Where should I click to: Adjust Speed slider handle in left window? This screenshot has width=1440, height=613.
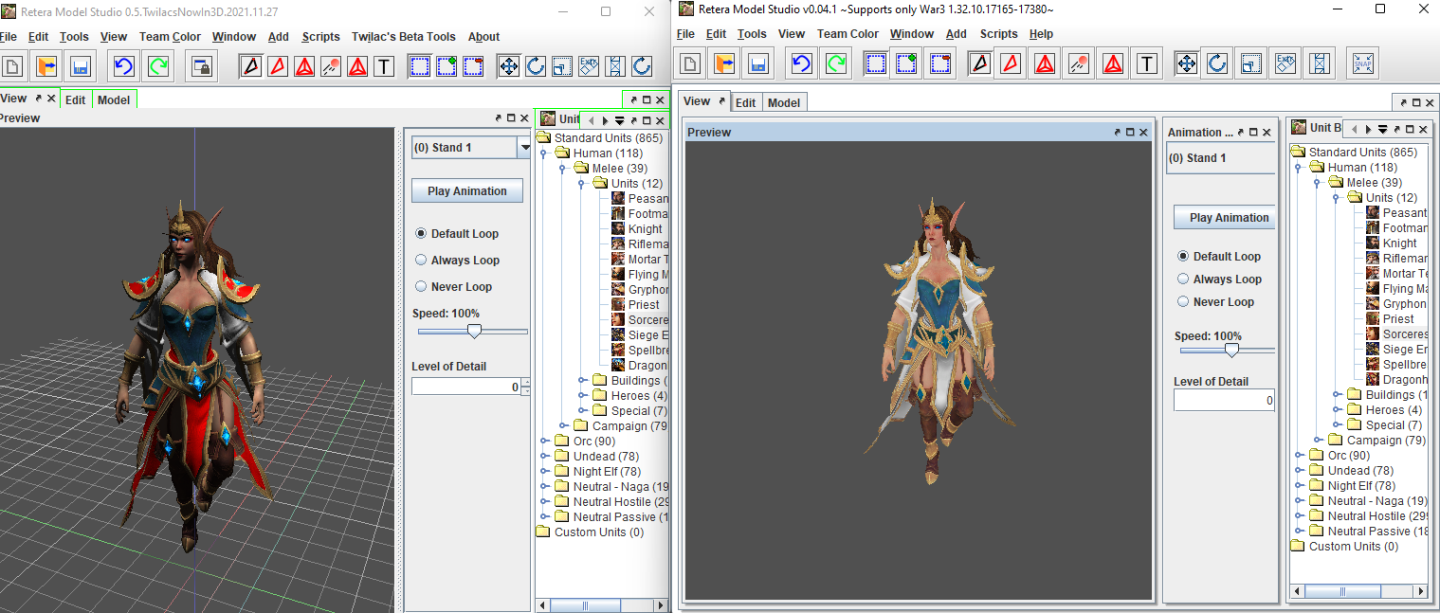(x=474, y=331)
